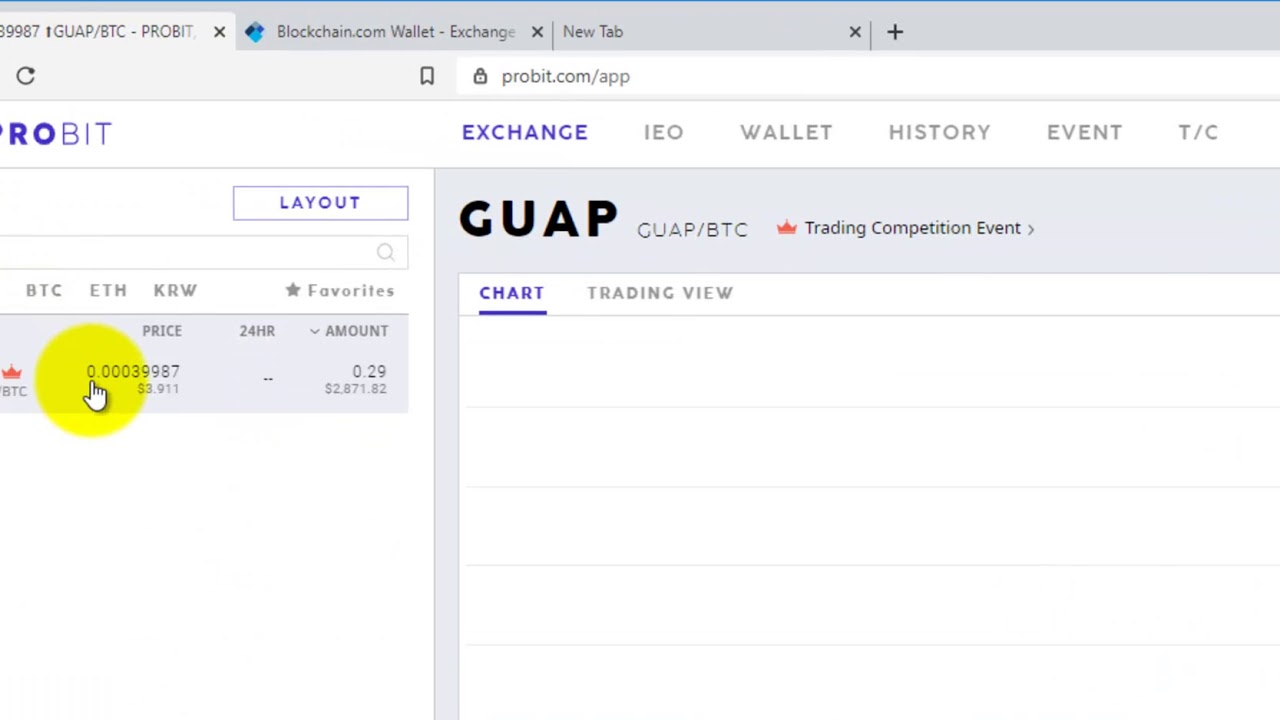Close the New Tab tab
This screenshot has height=720, width=1280.
point(855,32)
